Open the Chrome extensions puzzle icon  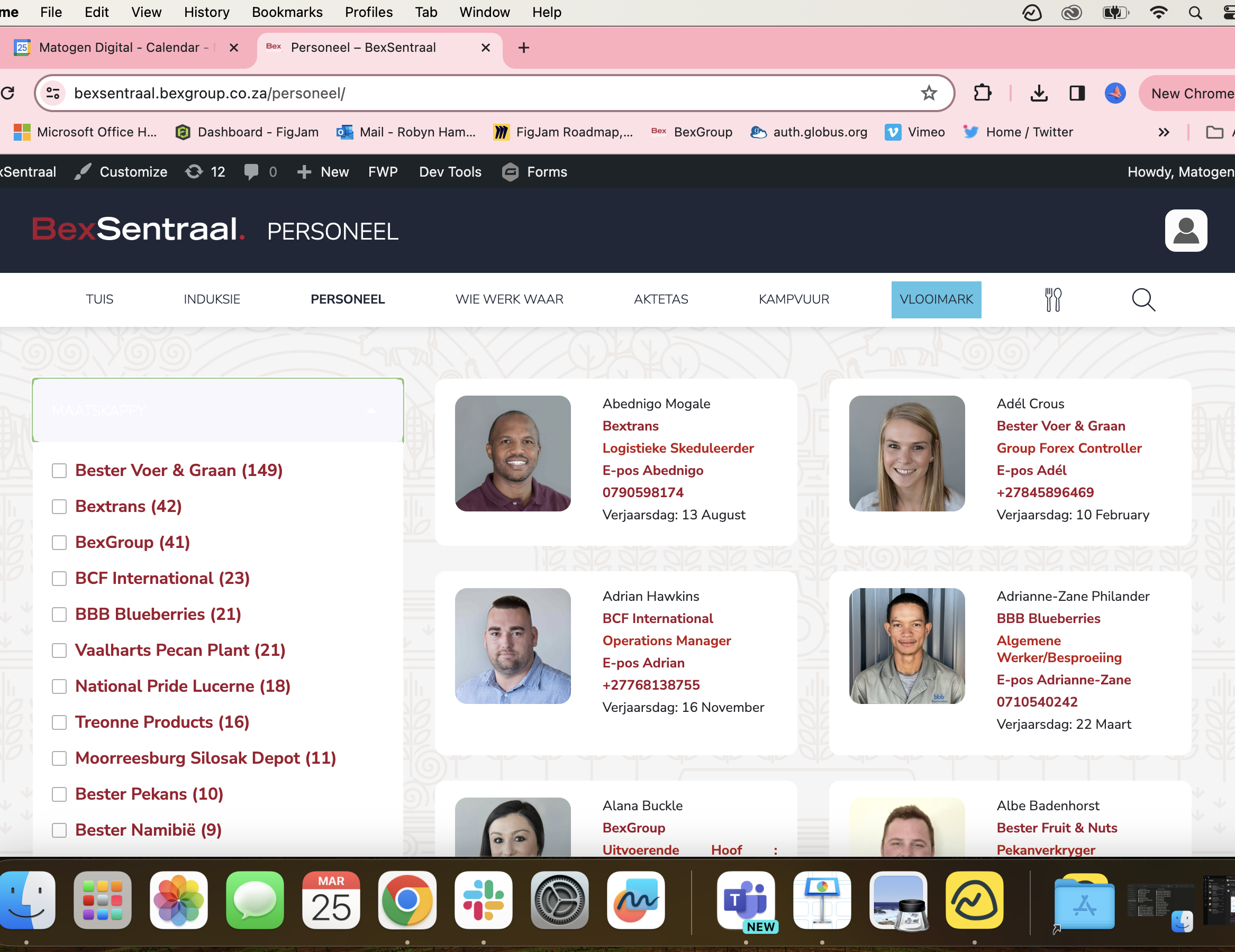click(982, 93)
